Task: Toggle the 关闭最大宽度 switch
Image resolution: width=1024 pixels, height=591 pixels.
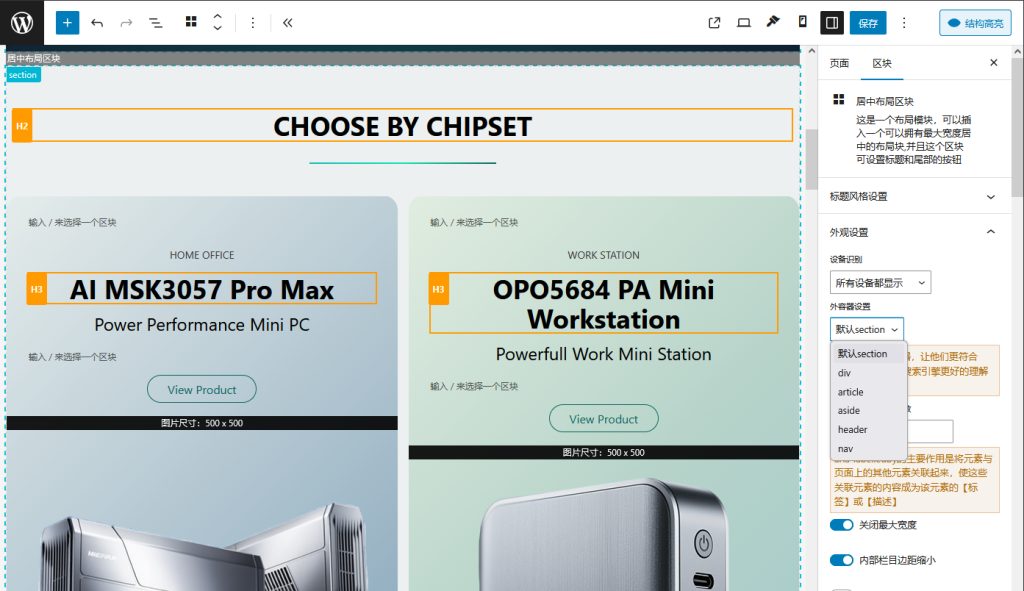Action: click(841, 525)
